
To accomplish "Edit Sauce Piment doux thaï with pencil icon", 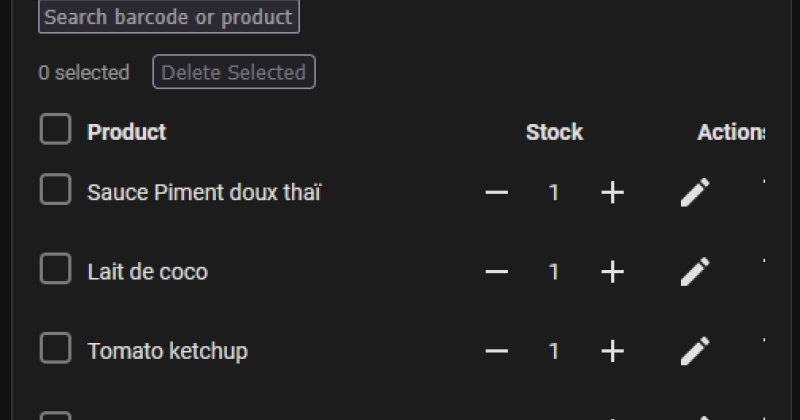I will (695, 192).
